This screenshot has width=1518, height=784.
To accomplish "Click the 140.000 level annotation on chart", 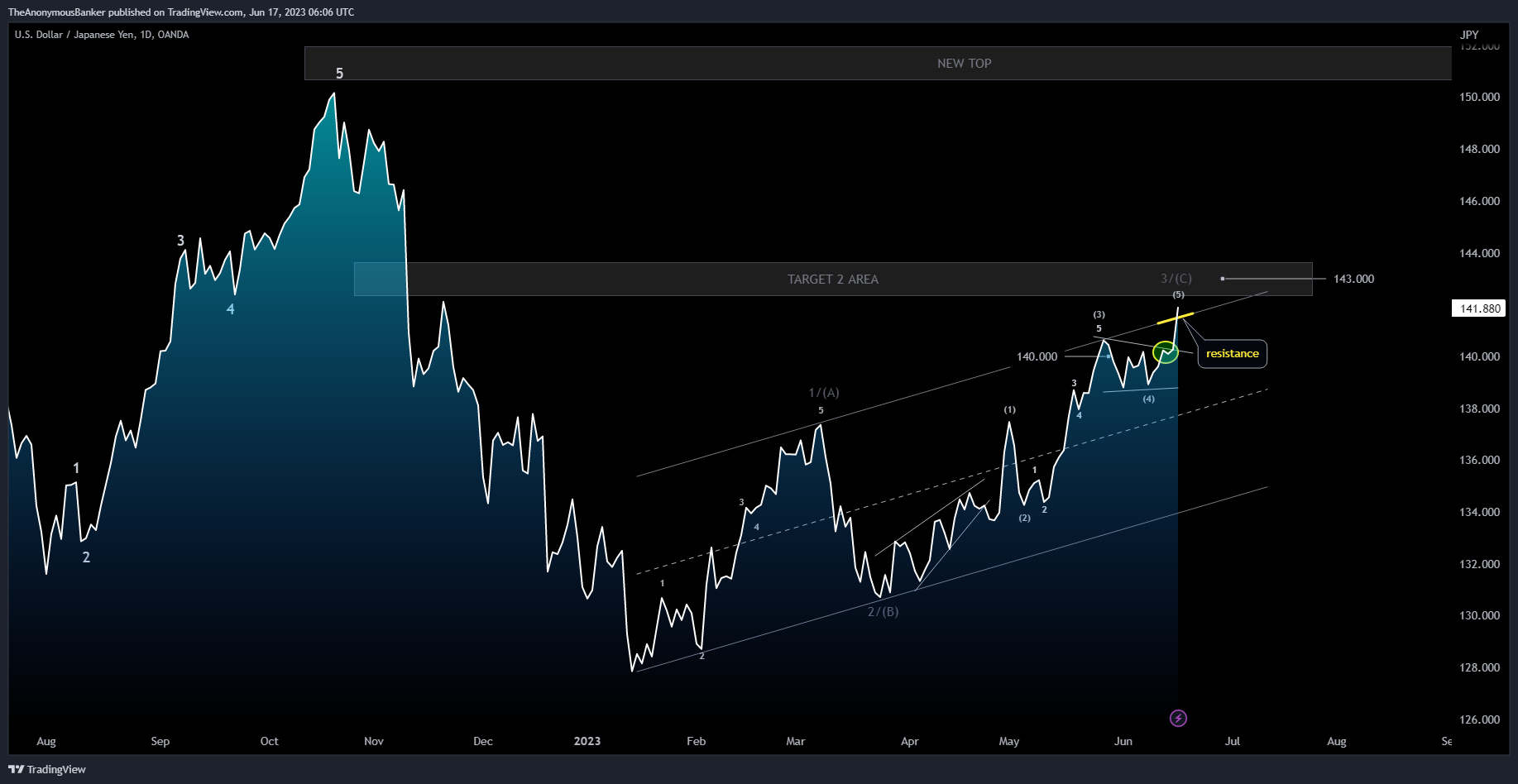I will (x=1037, y=356).
